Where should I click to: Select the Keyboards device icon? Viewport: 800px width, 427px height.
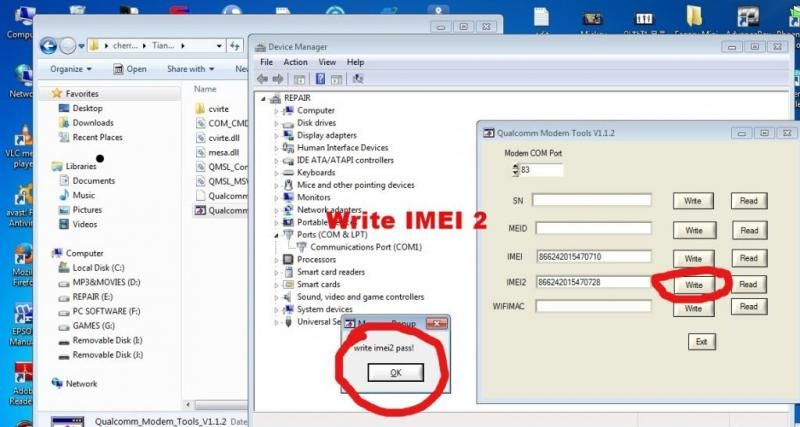pos(289,172)
